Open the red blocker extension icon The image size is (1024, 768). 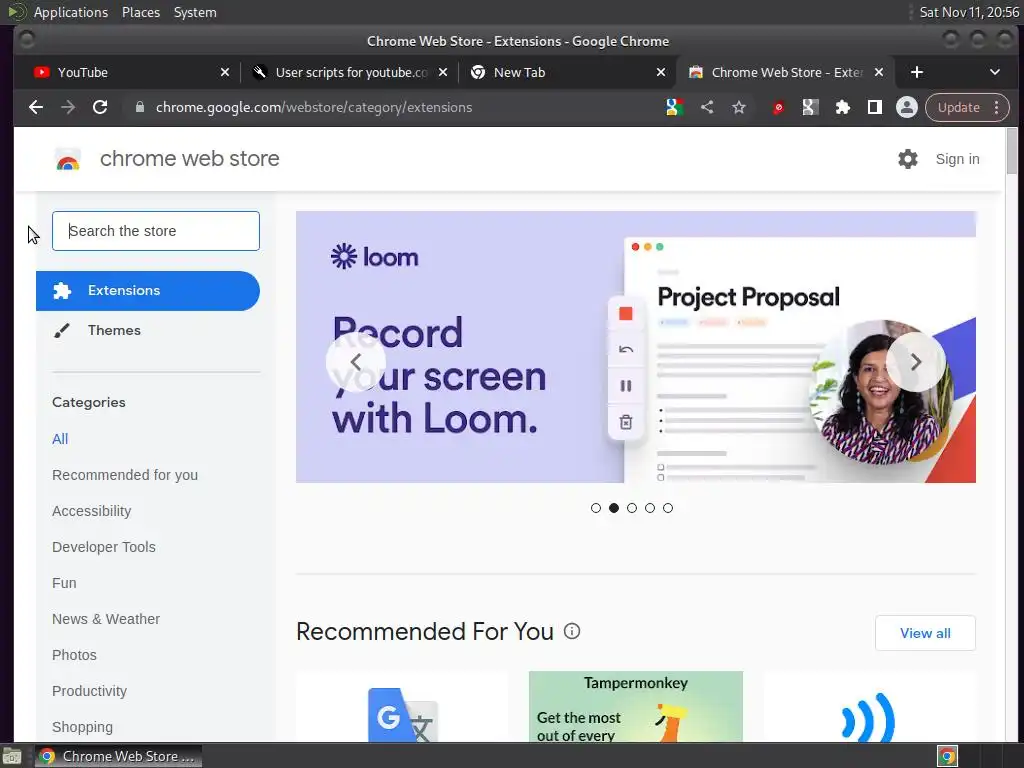pos(778,108)
